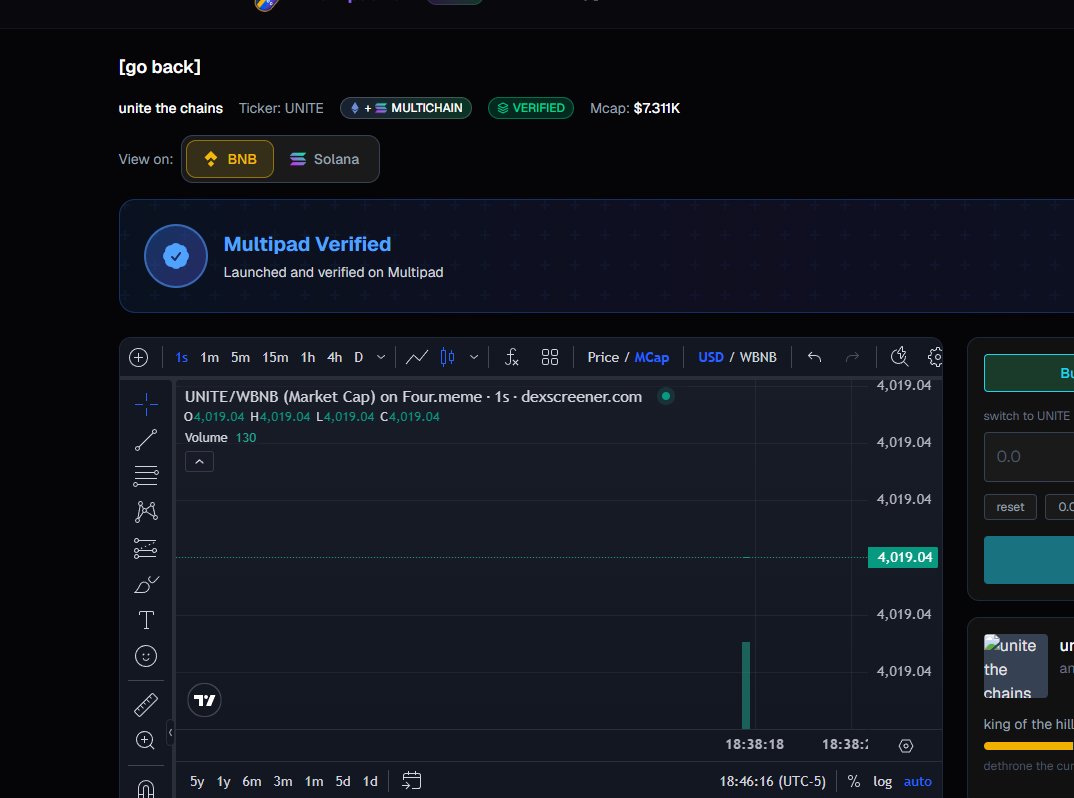The height and width of the screenshot is (798, 1074).
Task: Open chart settings gear icon
Action: pos(935,357)
